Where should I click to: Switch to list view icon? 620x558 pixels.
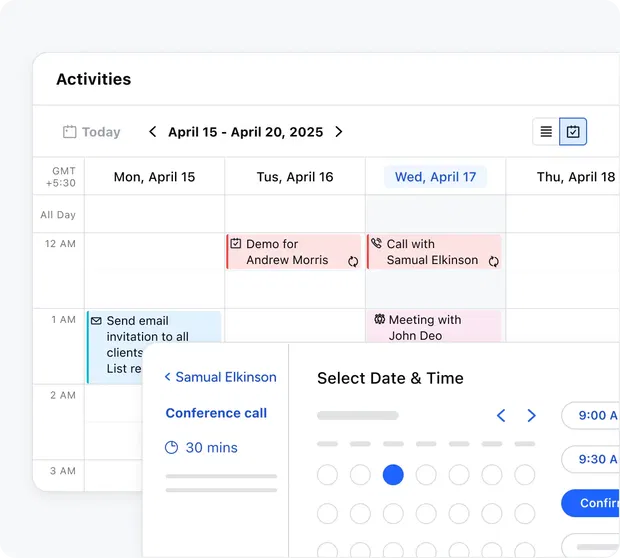[546, 132]
